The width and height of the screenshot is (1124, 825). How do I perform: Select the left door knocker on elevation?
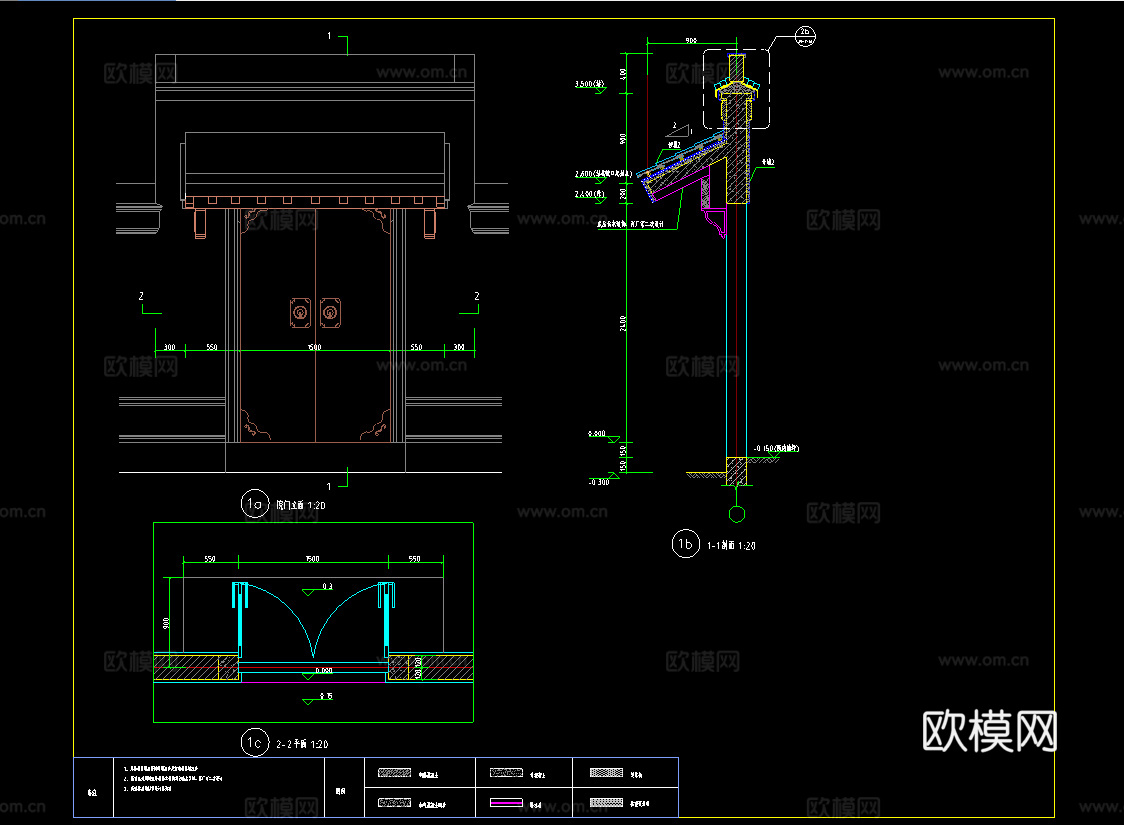click(x=299, y=313)
